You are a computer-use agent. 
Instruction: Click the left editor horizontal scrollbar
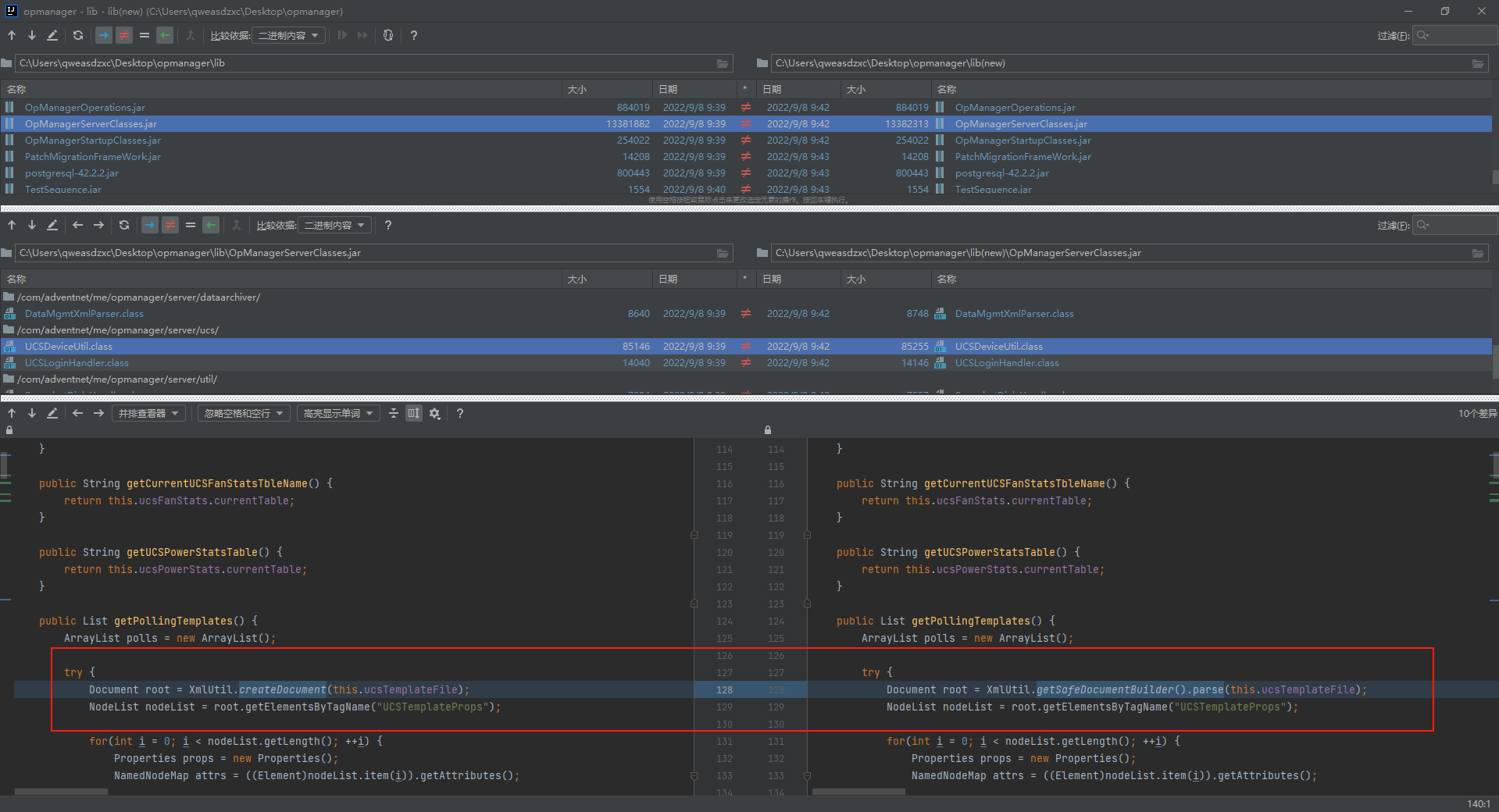click(62, 792)
